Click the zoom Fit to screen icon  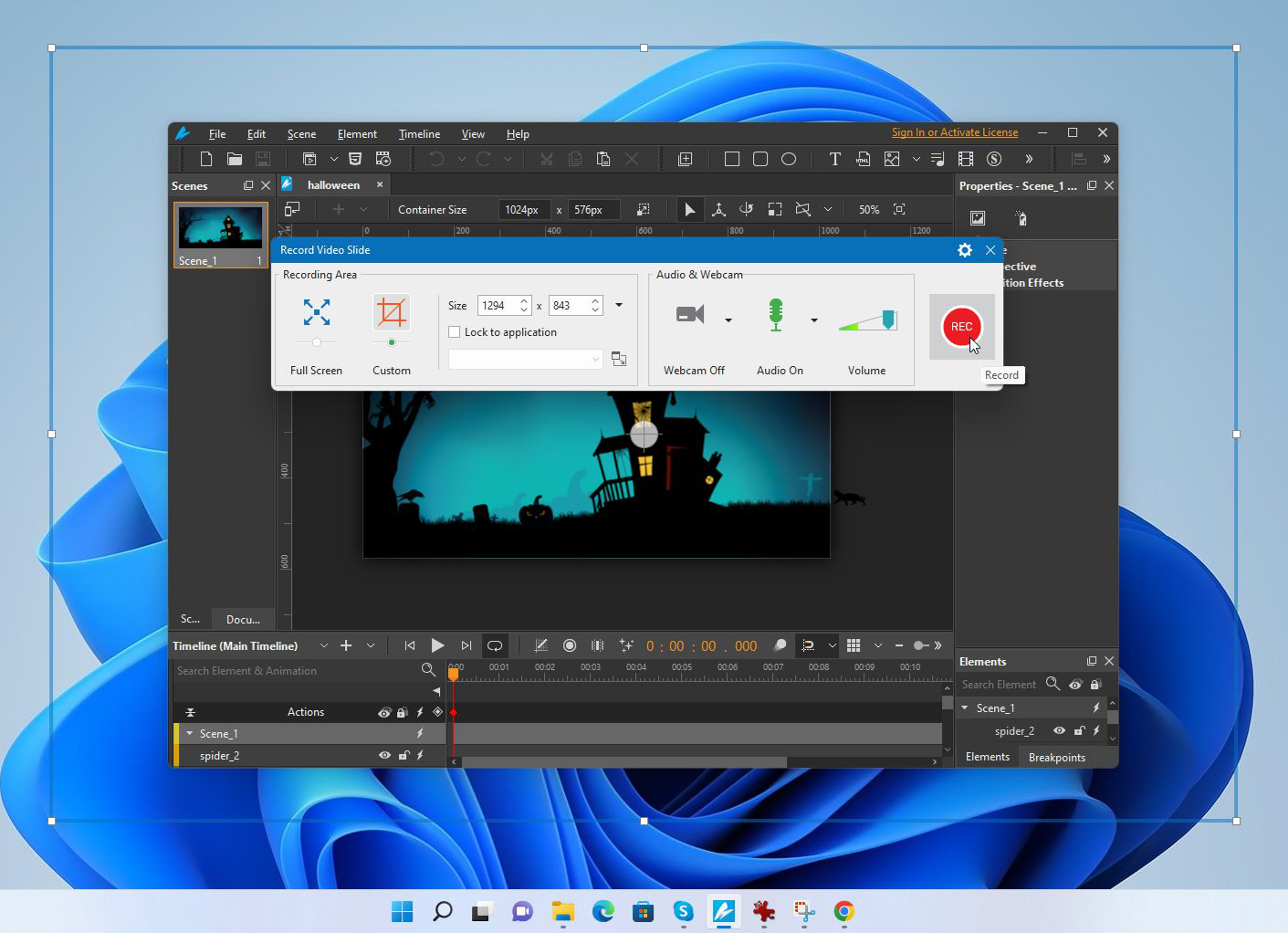(x=899, y=210)
